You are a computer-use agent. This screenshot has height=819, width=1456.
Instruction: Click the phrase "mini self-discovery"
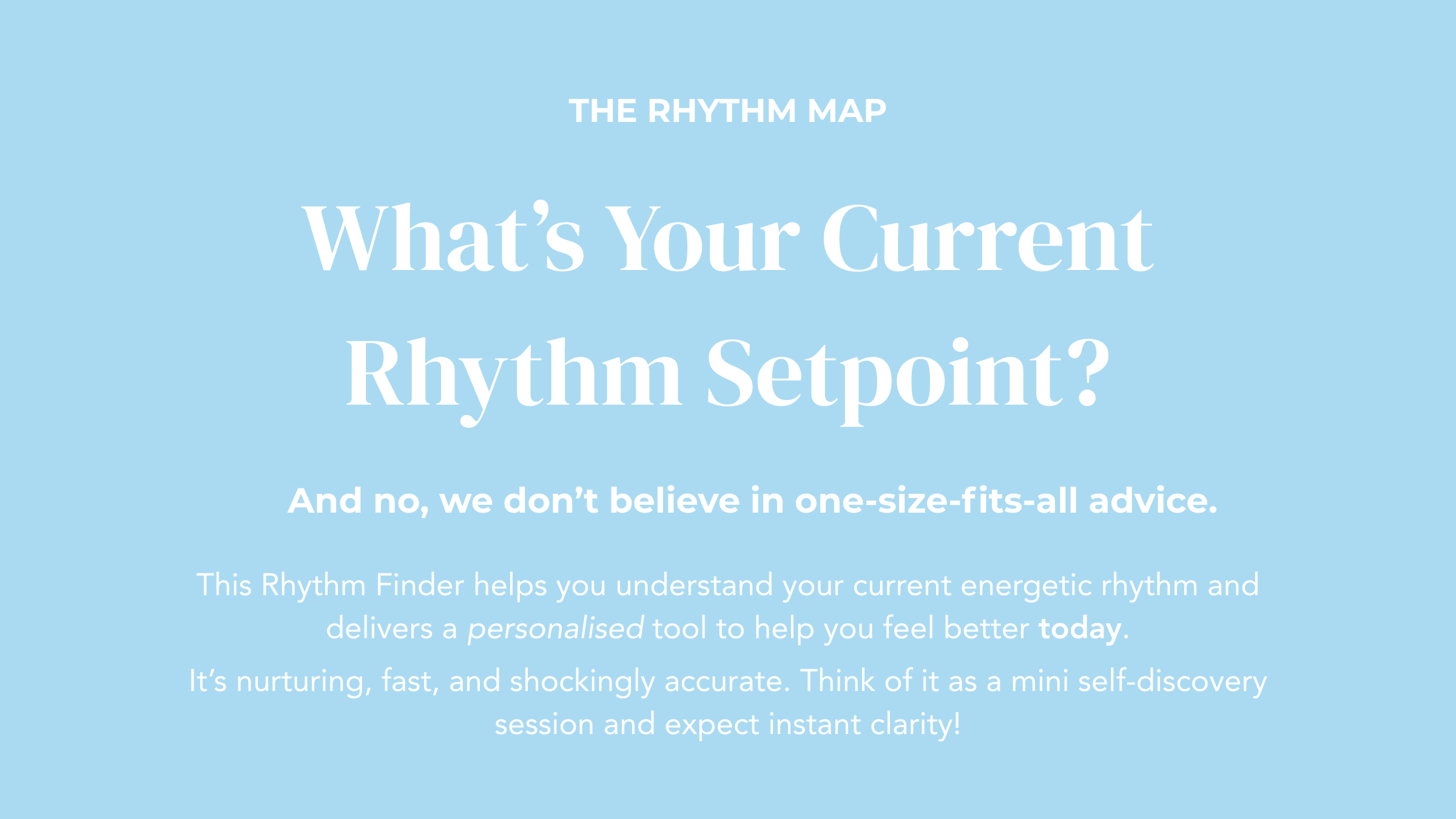1138,681
